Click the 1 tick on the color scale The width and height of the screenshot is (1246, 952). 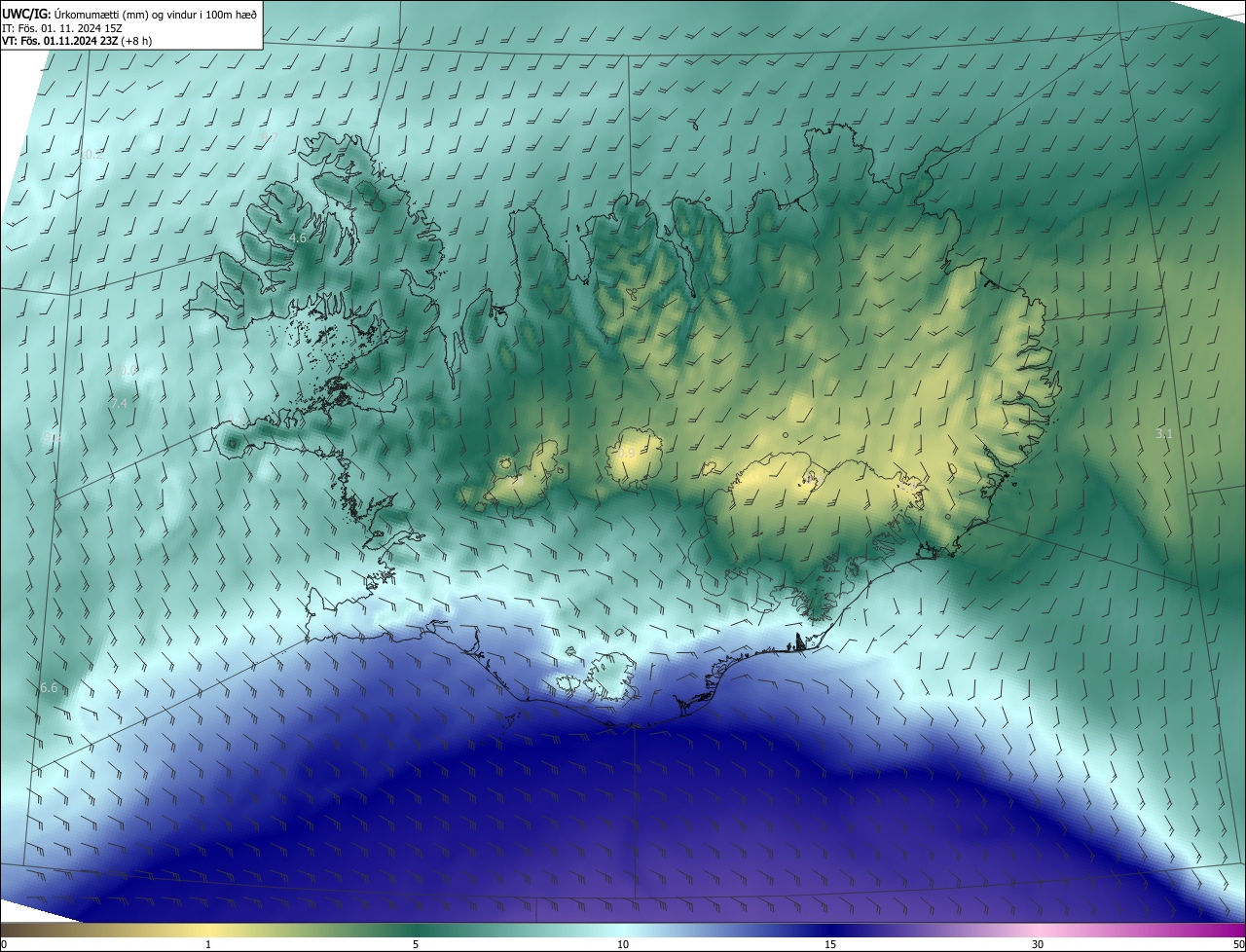pyautogui.click(x=208, y=944)
